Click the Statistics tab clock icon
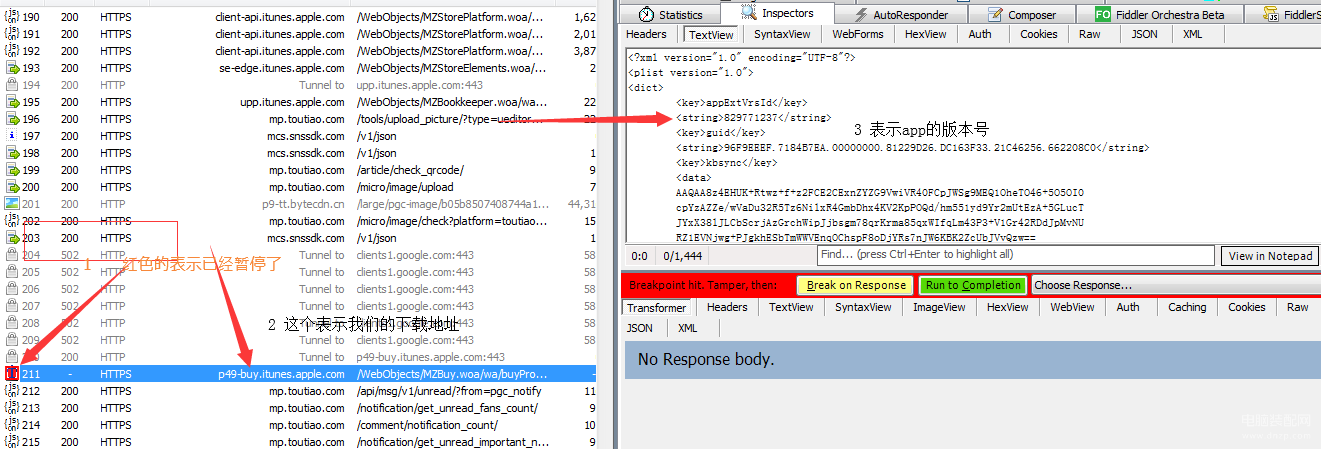 (646, 14)
